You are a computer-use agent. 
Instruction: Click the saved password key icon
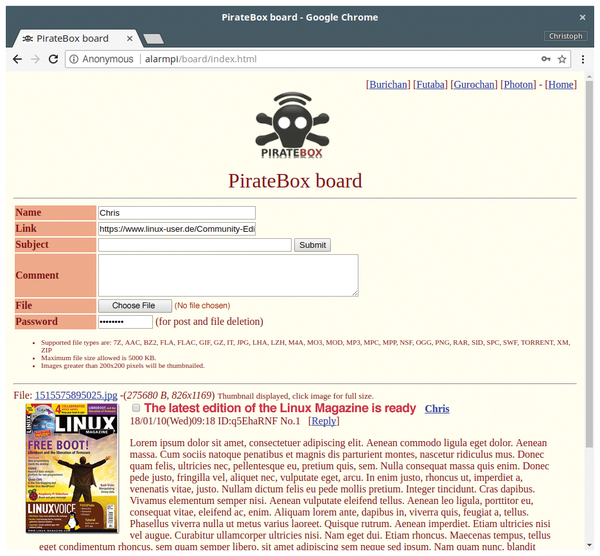[546, 59]
